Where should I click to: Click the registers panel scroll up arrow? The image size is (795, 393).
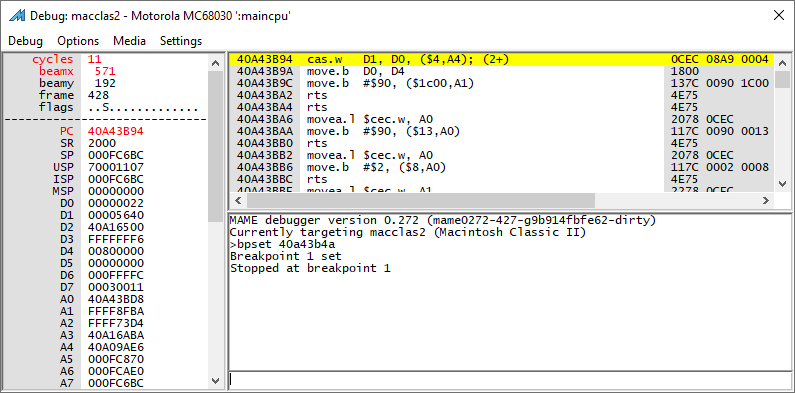pos(215,63)
